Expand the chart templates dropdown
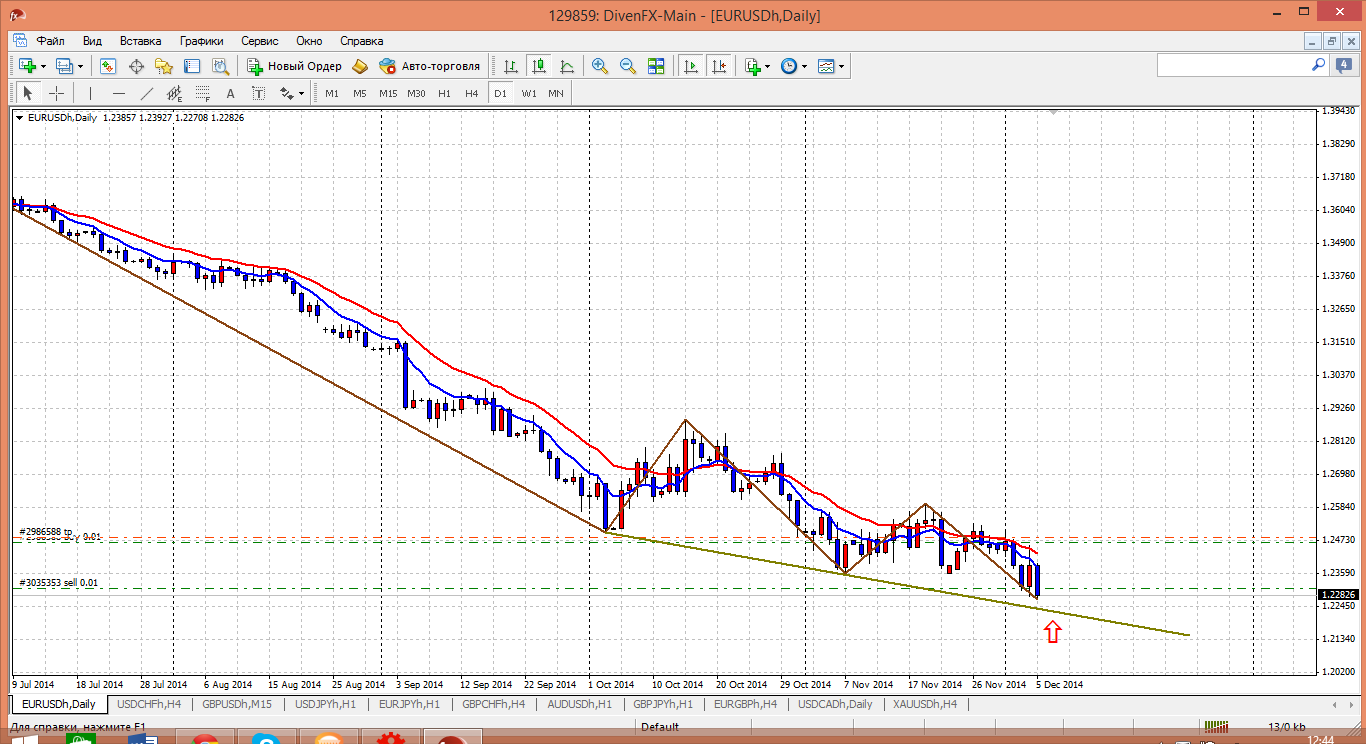 pos(841,66)
